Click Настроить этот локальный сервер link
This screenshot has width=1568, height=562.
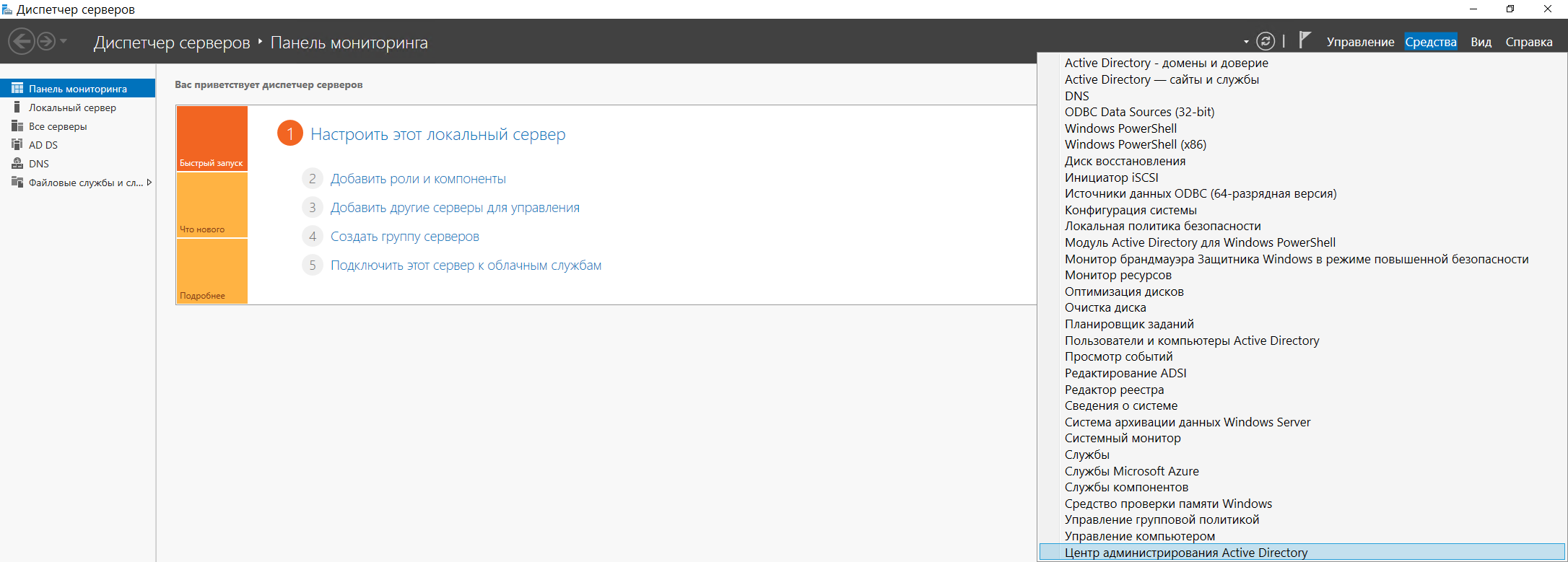[437, 134]
